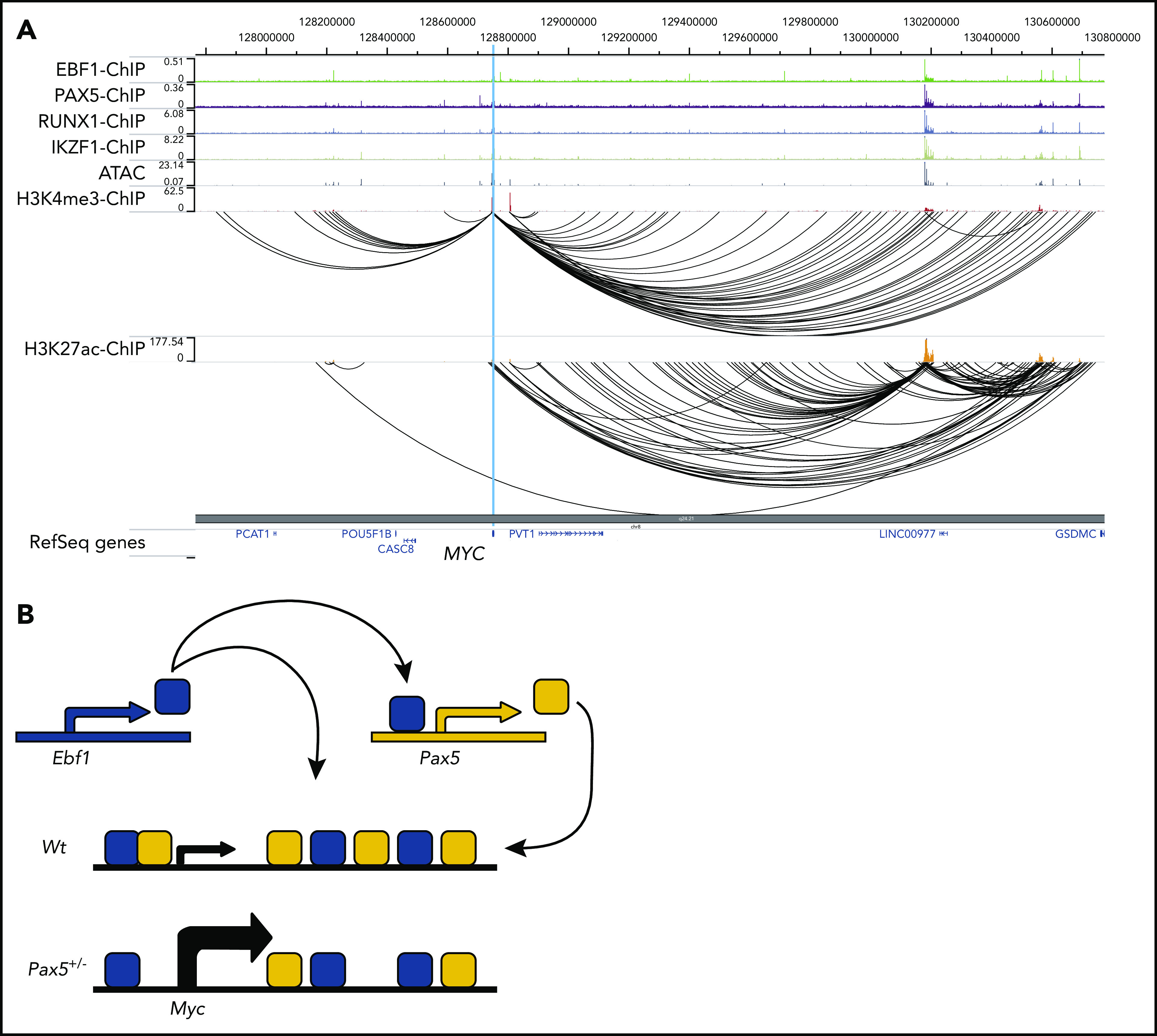
Task: Click the RefSeq genes track label
Action: click(x=87, y=543)
